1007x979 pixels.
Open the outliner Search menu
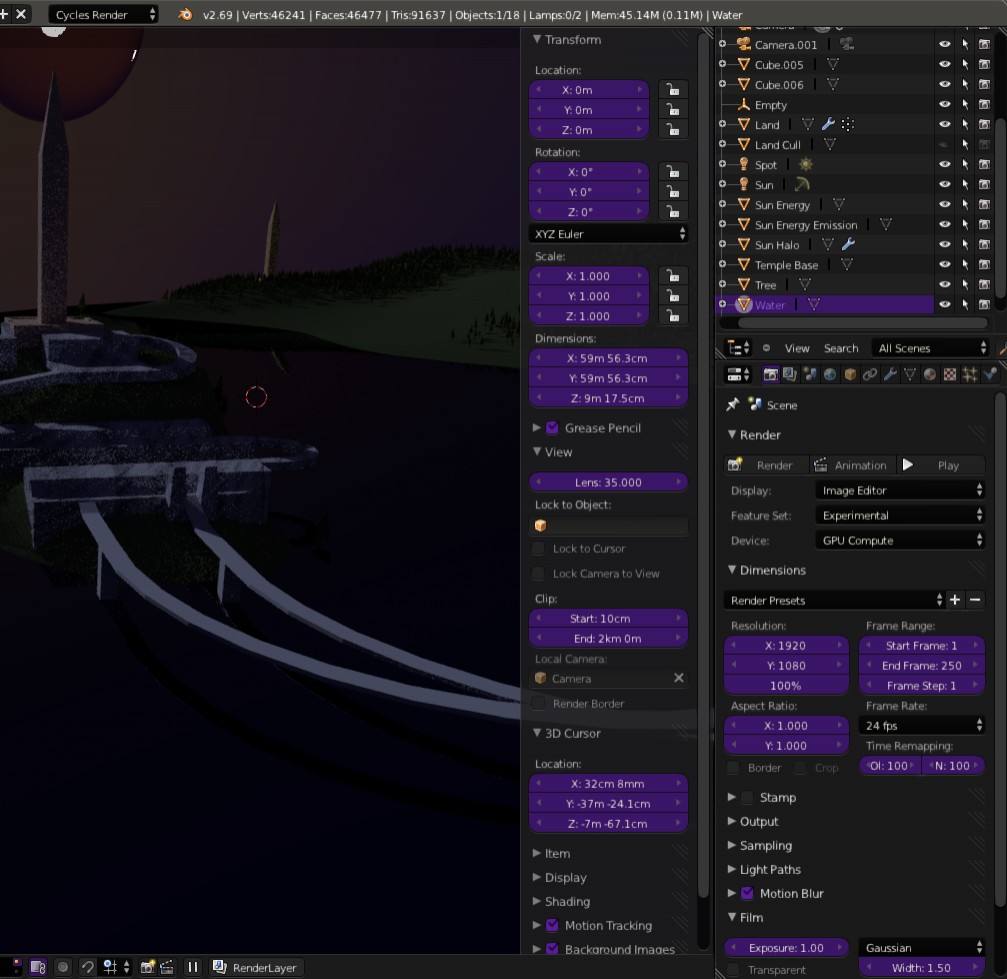pyautogui.click(x=841, y=348)
